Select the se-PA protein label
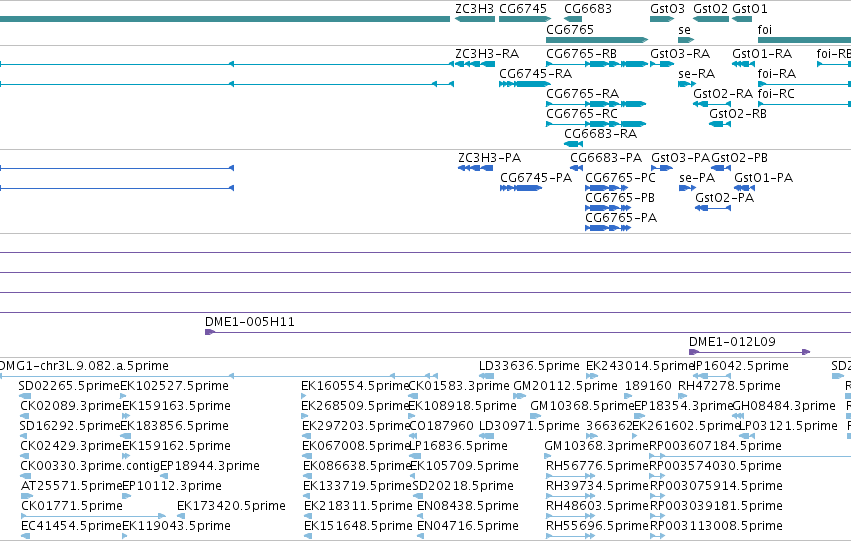 [x=697, y=178]
